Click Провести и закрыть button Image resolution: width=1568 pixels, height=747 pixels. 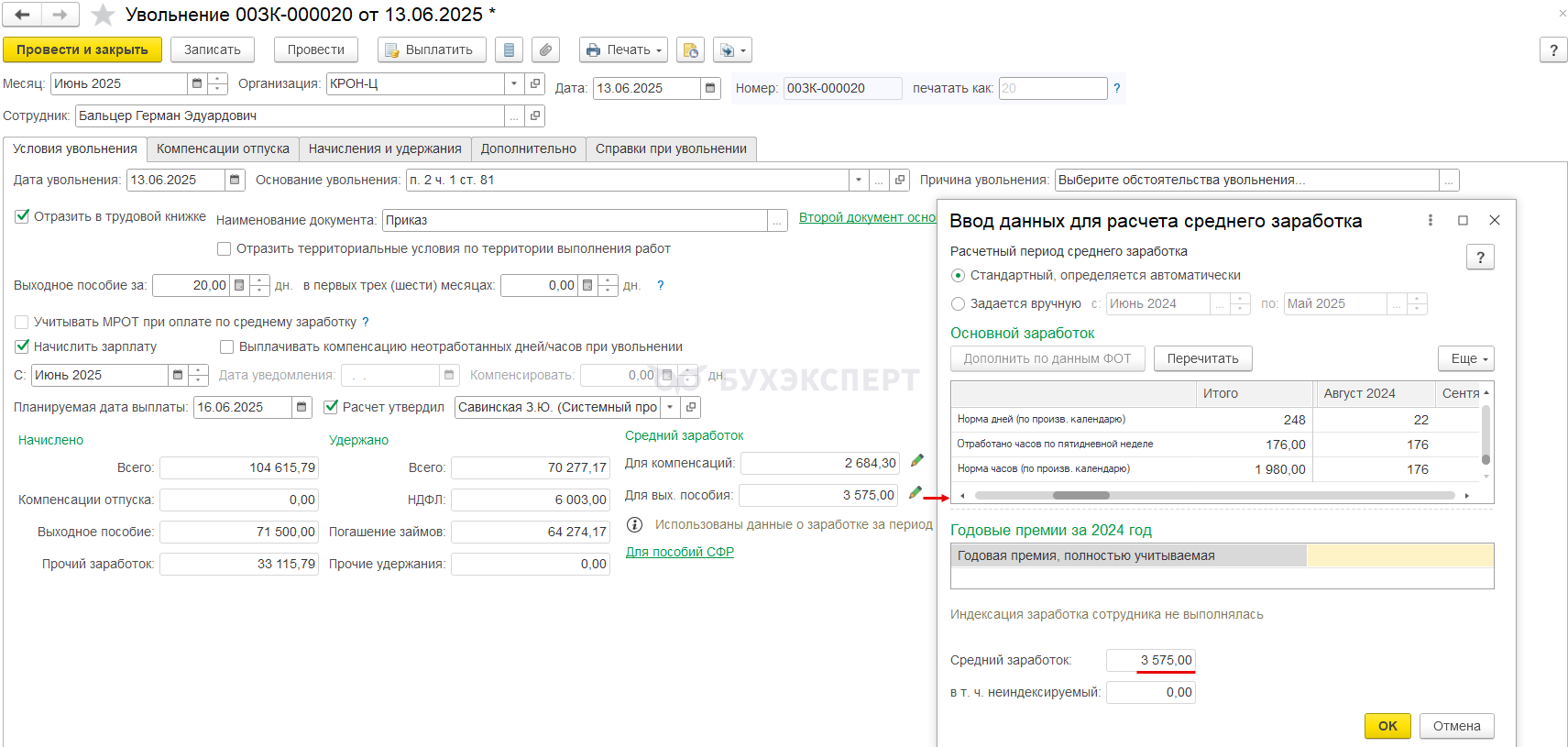coord(82,49)
